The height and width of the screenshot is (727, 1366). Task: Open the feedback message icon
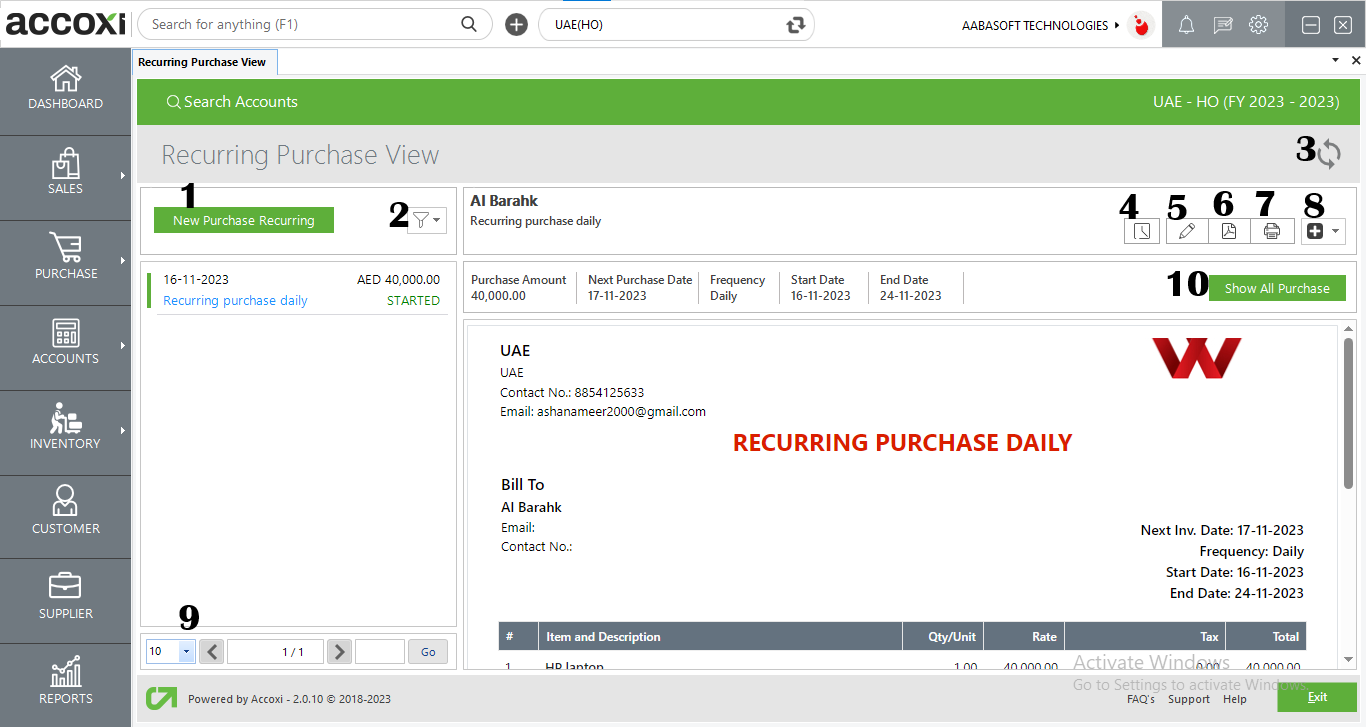coord(1222,24)
